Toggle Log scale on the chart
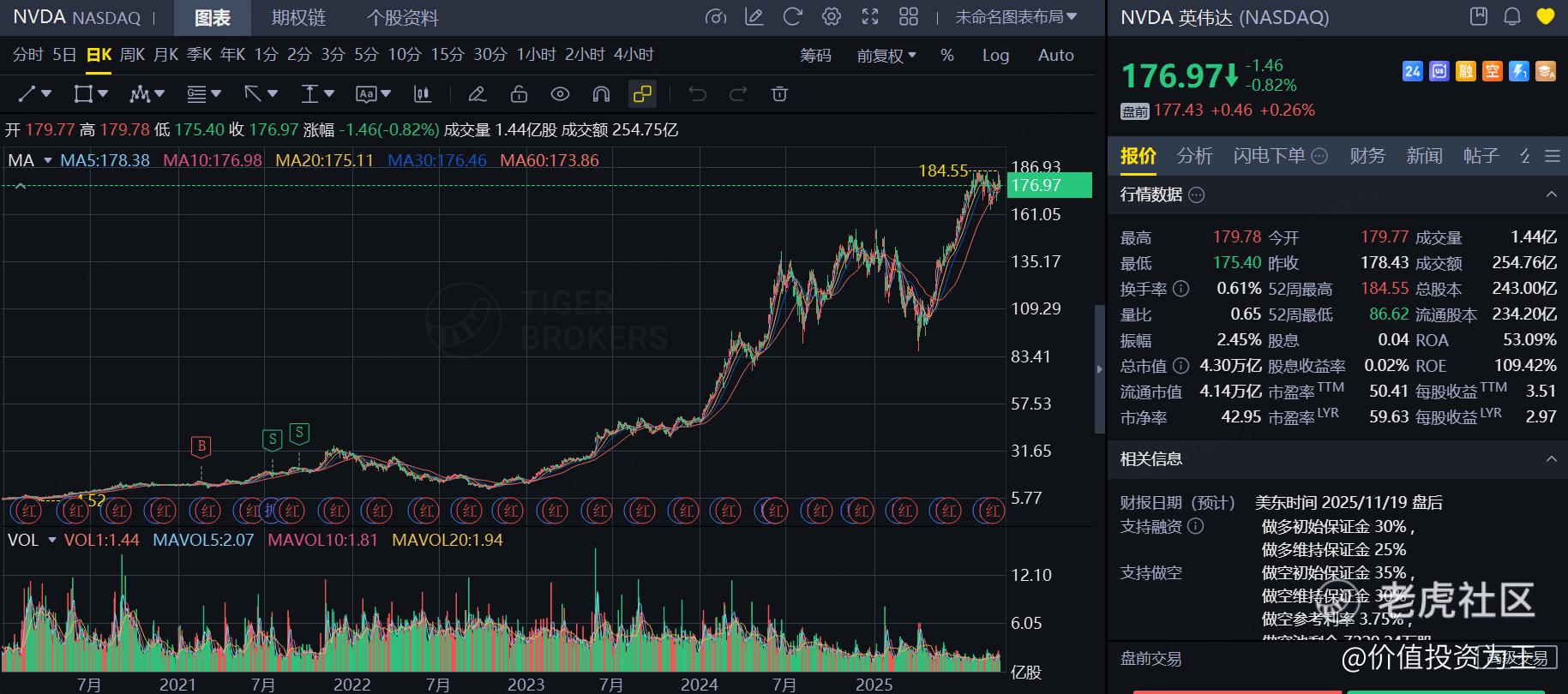Viewport: 1568px width, 694px height. click(995, 55)
